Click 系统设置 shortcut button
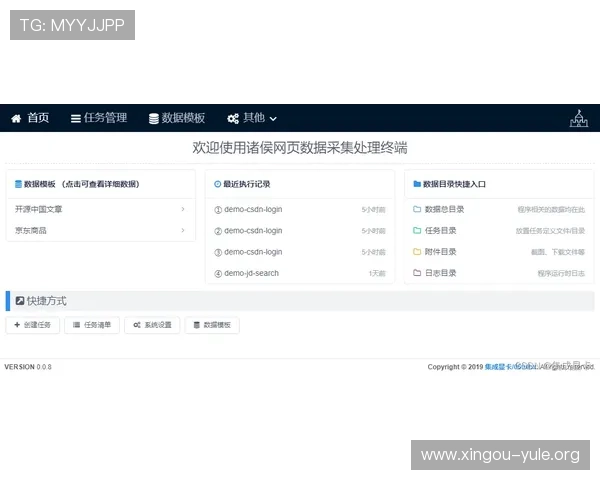The image size is (600, 480). click(152, 325)
